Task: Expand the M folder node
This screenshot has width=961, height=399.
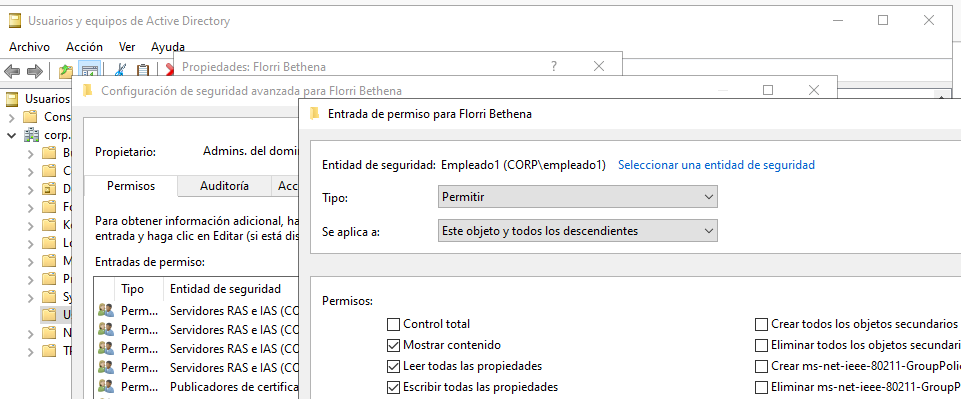Action: [x=31, y=261]
